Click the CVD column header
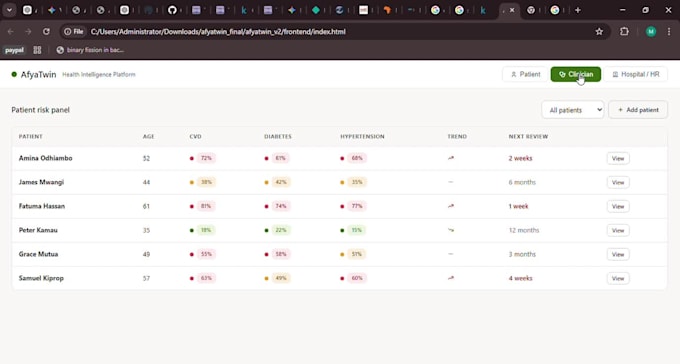Screen dimensions: 680x364 [196, 137]
